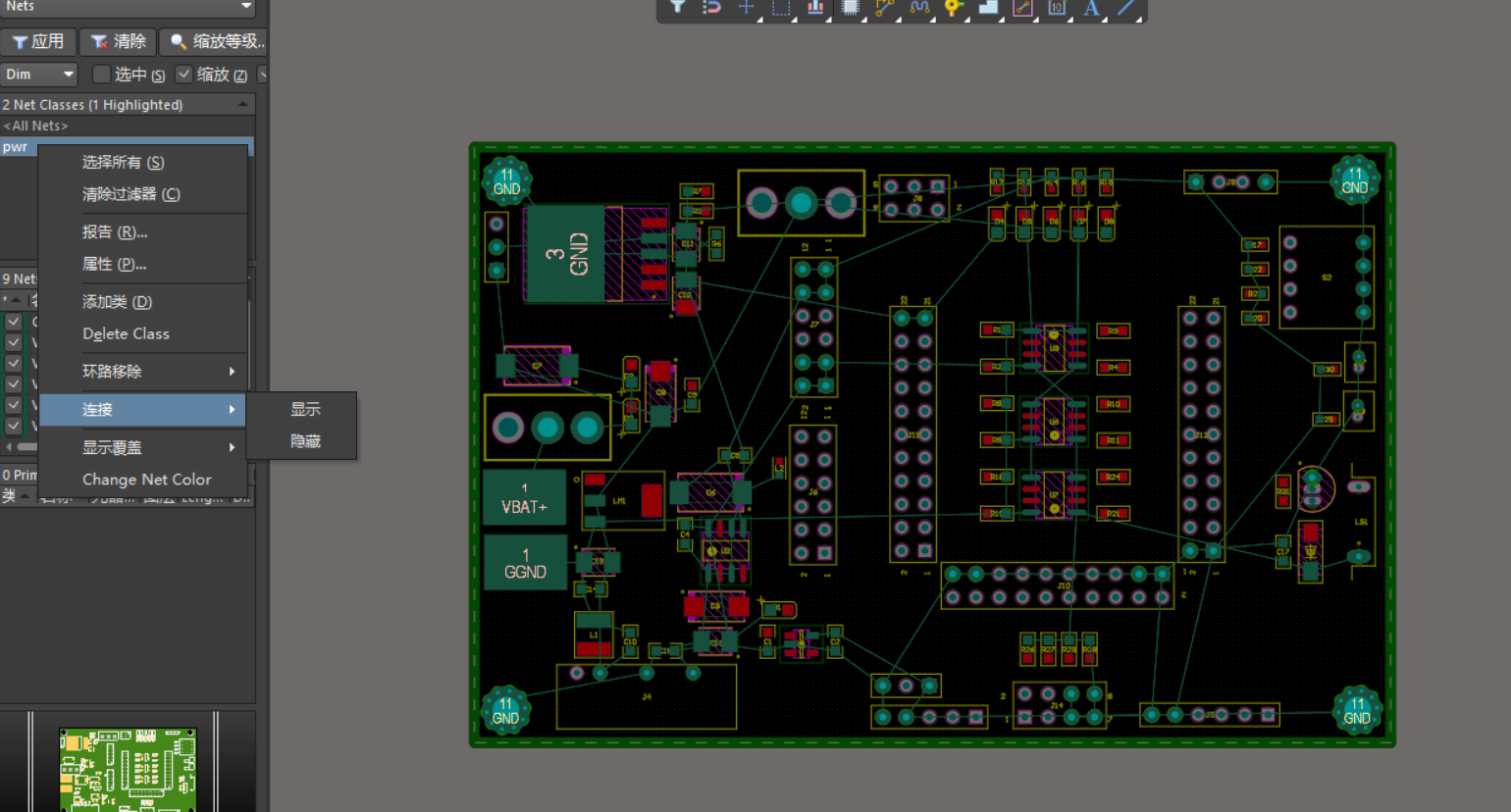Click the PCB board thumbnail preview

[x=128, y=769]
